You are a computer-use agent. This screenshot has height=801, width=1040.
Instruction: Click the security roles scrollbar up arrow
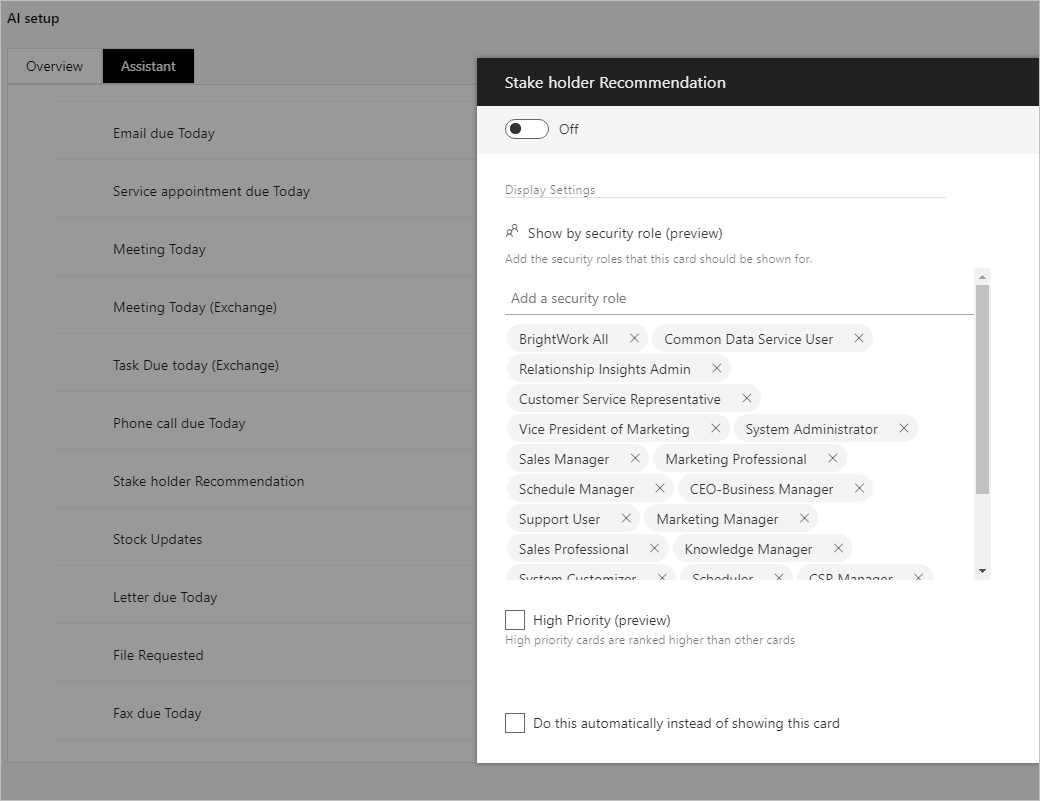[982, 277]
